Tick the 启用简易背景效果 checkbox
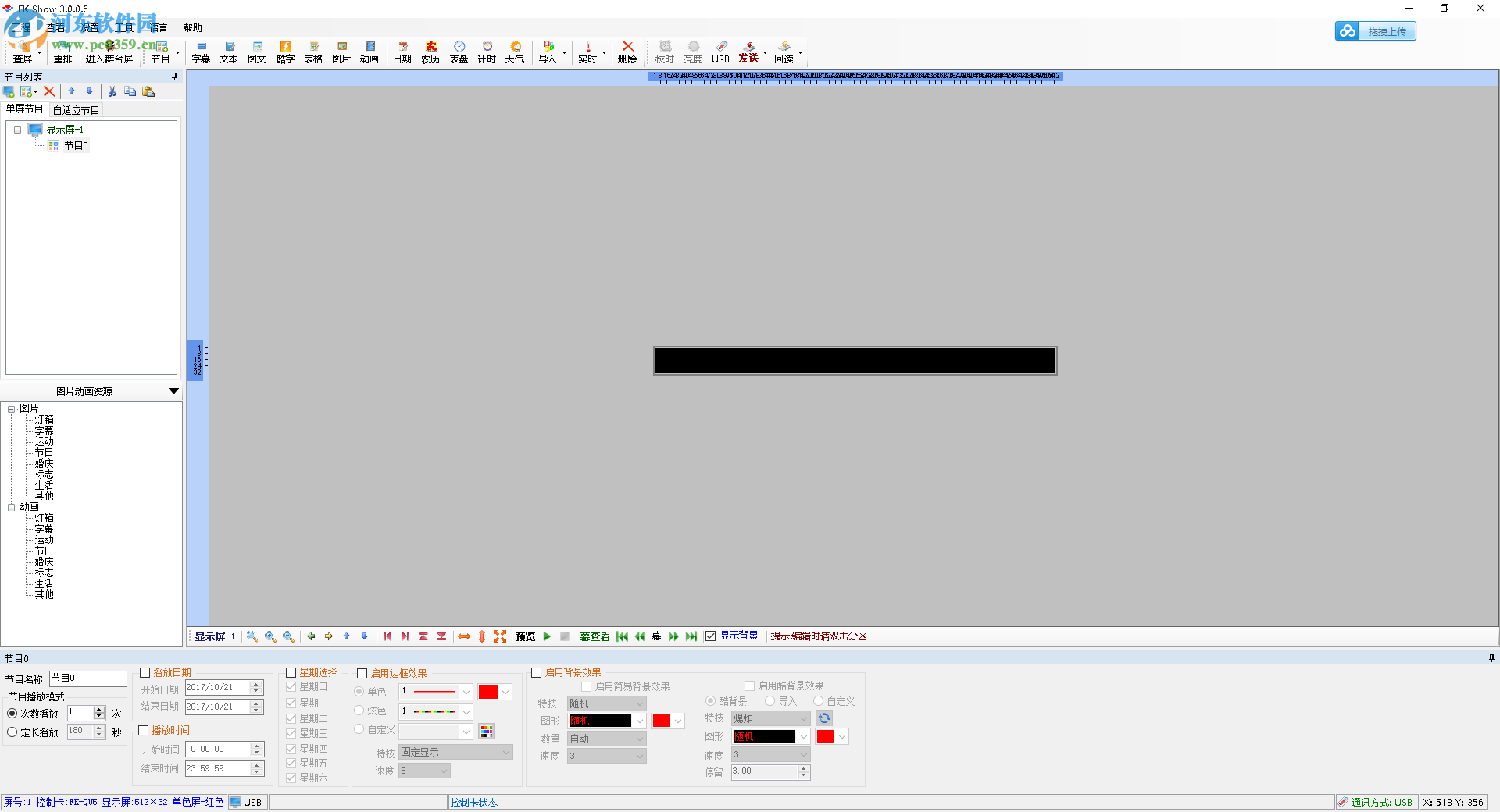The height and width of the screenshot is (812, 1500). click(x=586, y=687)
